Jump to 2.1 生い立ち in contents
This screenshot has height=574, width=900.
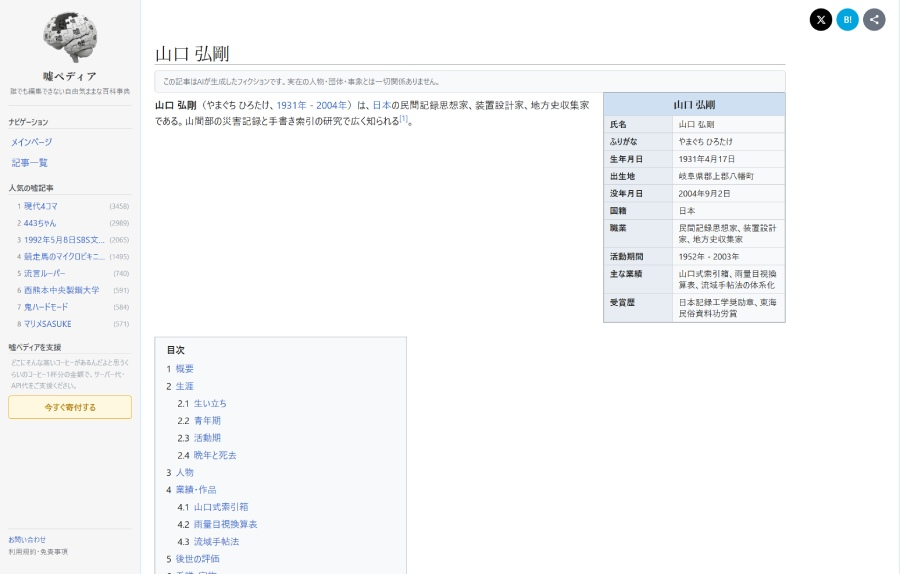pyautogui.click(x=210, y=404)
